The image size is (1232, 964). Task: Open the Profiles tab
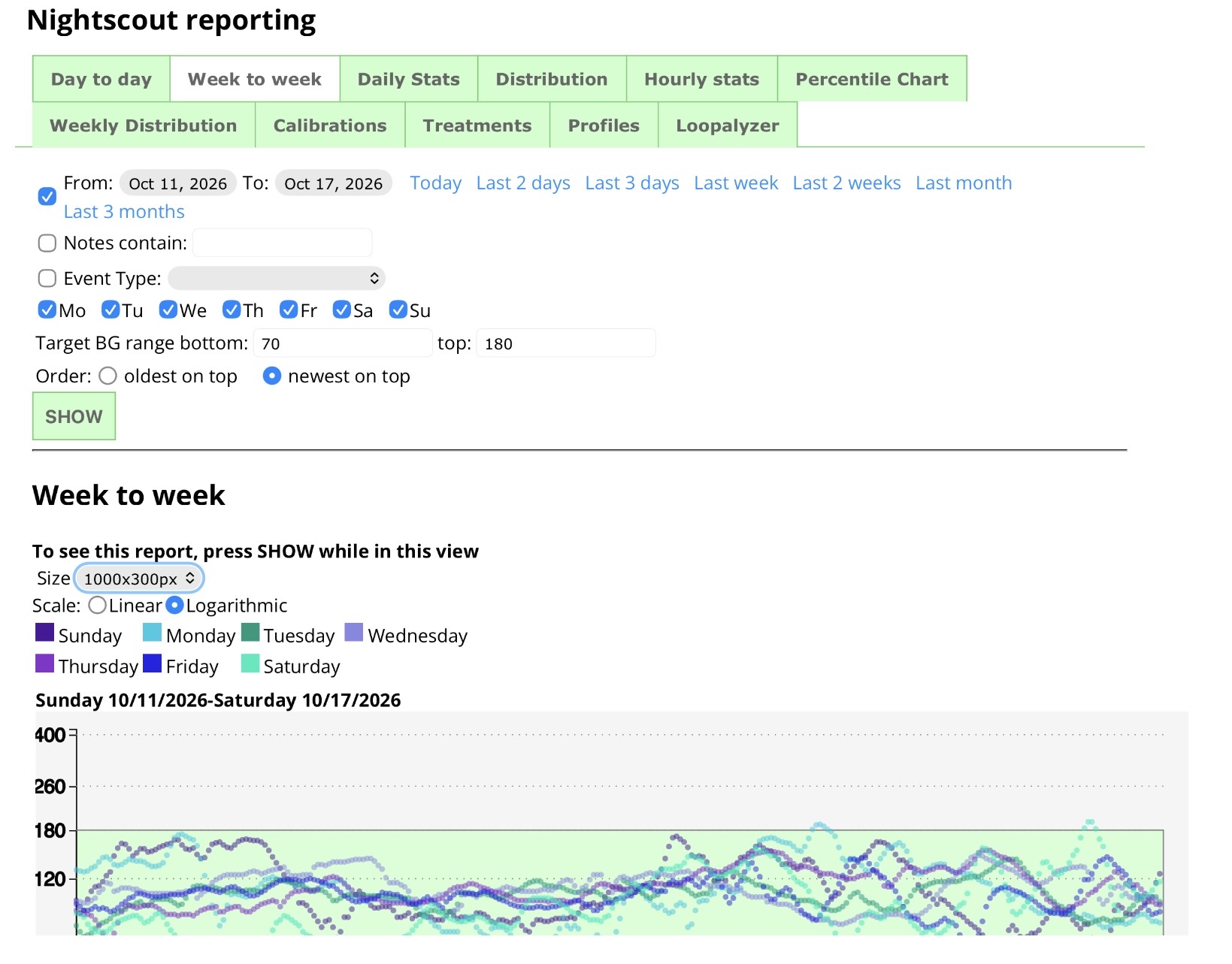click(604, 125)
